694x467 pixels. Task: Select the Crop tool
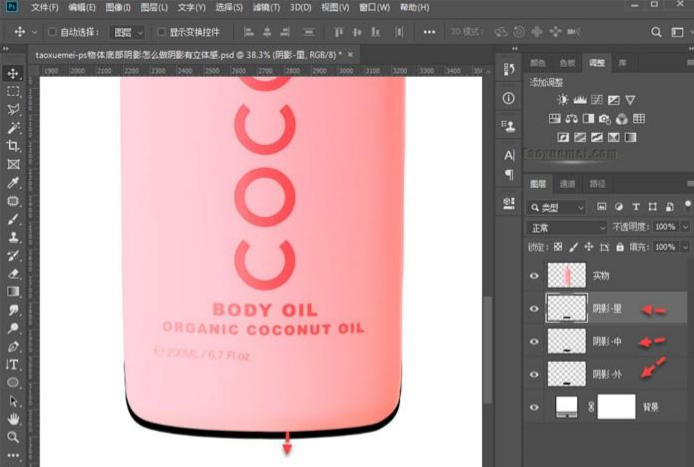pyautogui.click(x=13, y=146)
